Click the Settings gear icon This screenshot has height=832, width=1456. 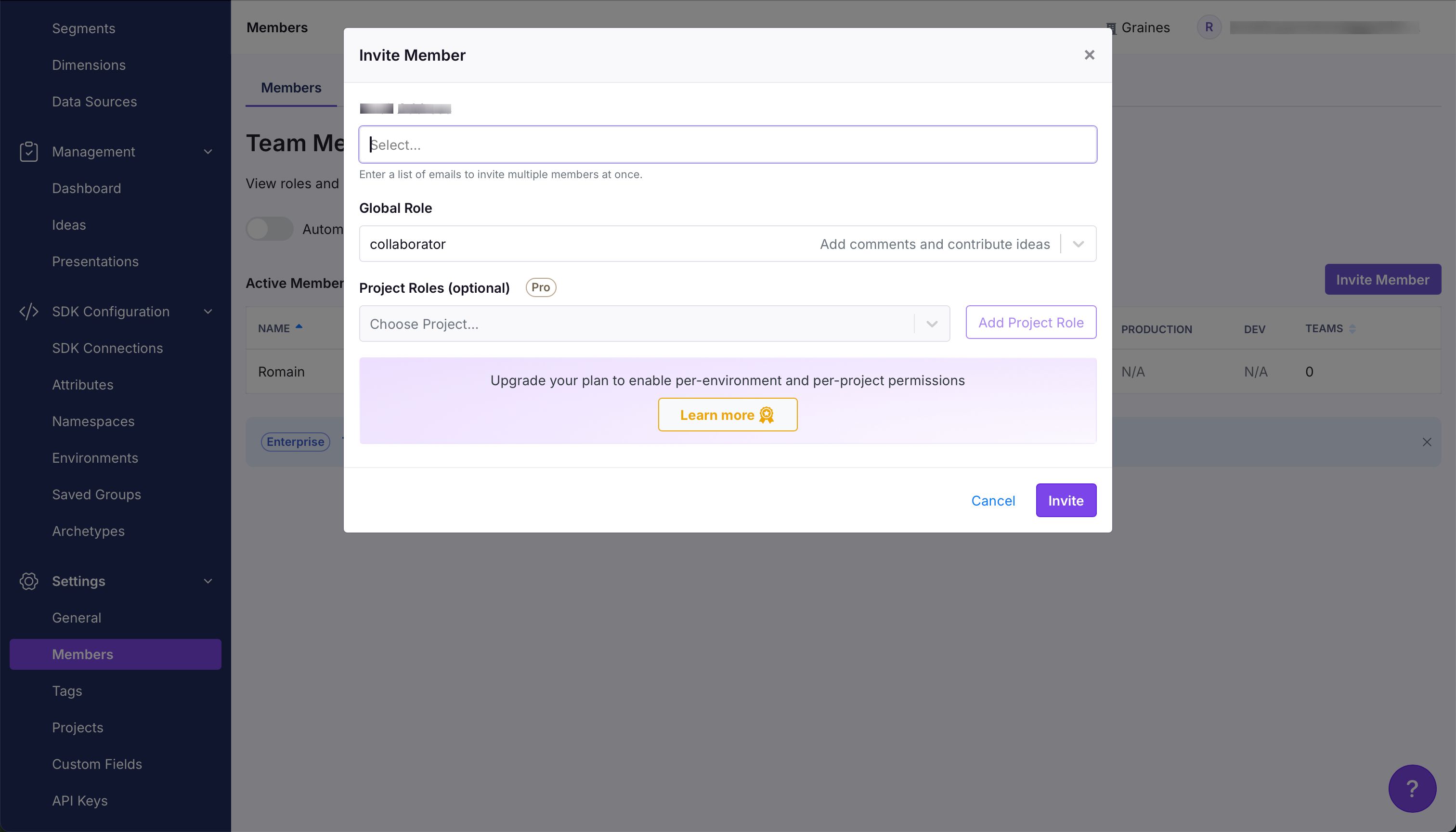pyautogui.click(x=28, y=581)
